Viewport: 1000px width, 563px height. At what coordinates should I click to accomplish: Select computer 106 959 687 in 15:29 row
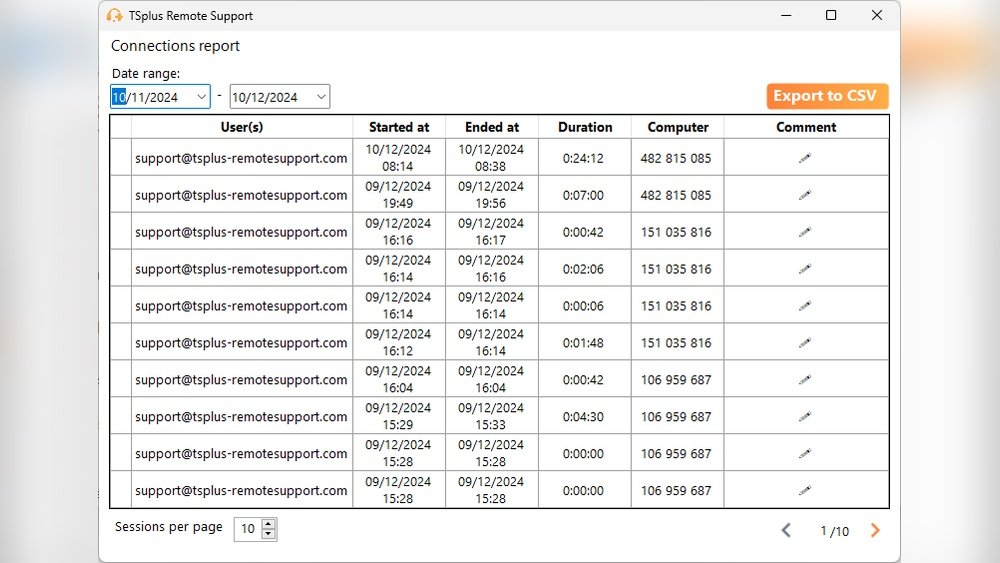676,416
